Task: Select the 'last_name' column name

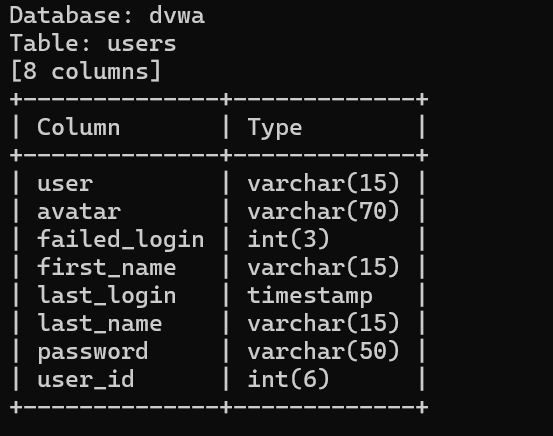Action: (100, 323)
